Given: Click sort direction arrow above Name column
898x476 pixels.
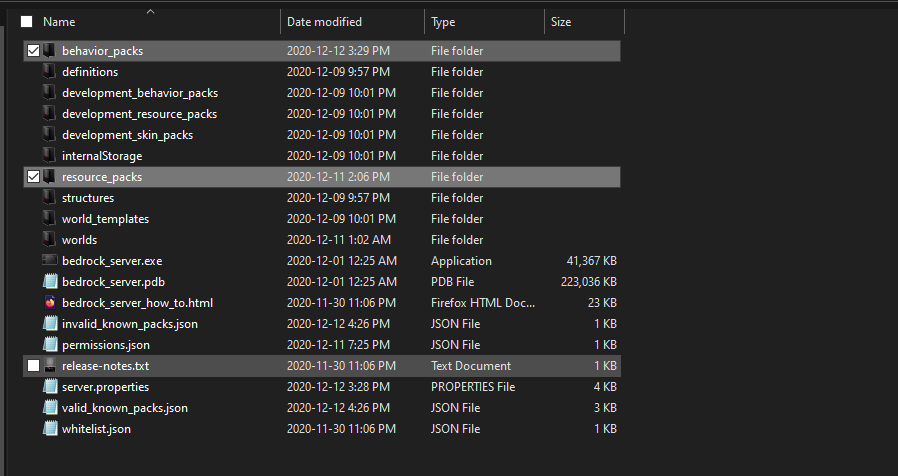Looking at the screenshot, I should (x=150, y=11).
